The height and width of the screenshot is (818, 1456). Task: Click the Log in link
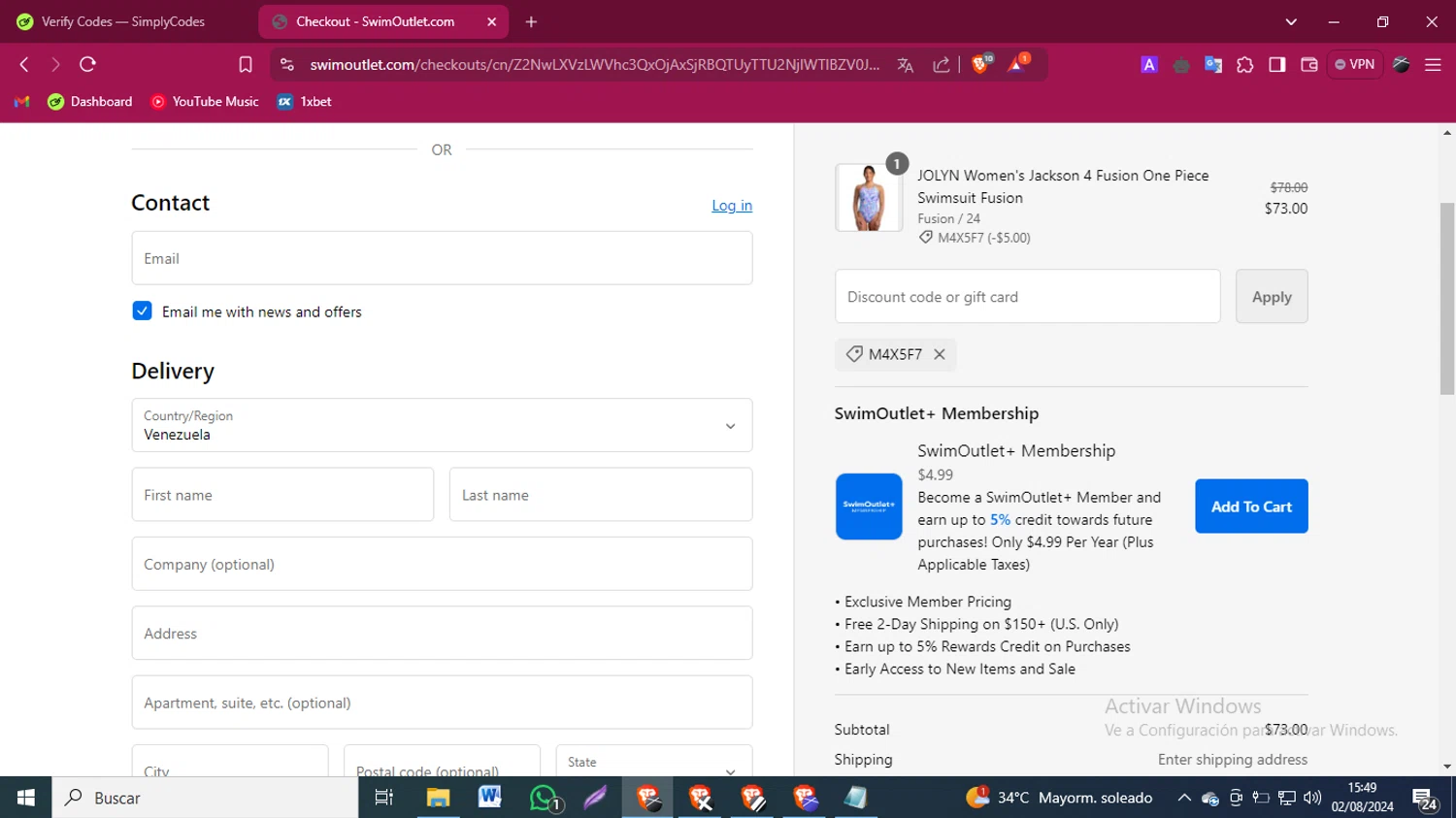coord(732,206)
